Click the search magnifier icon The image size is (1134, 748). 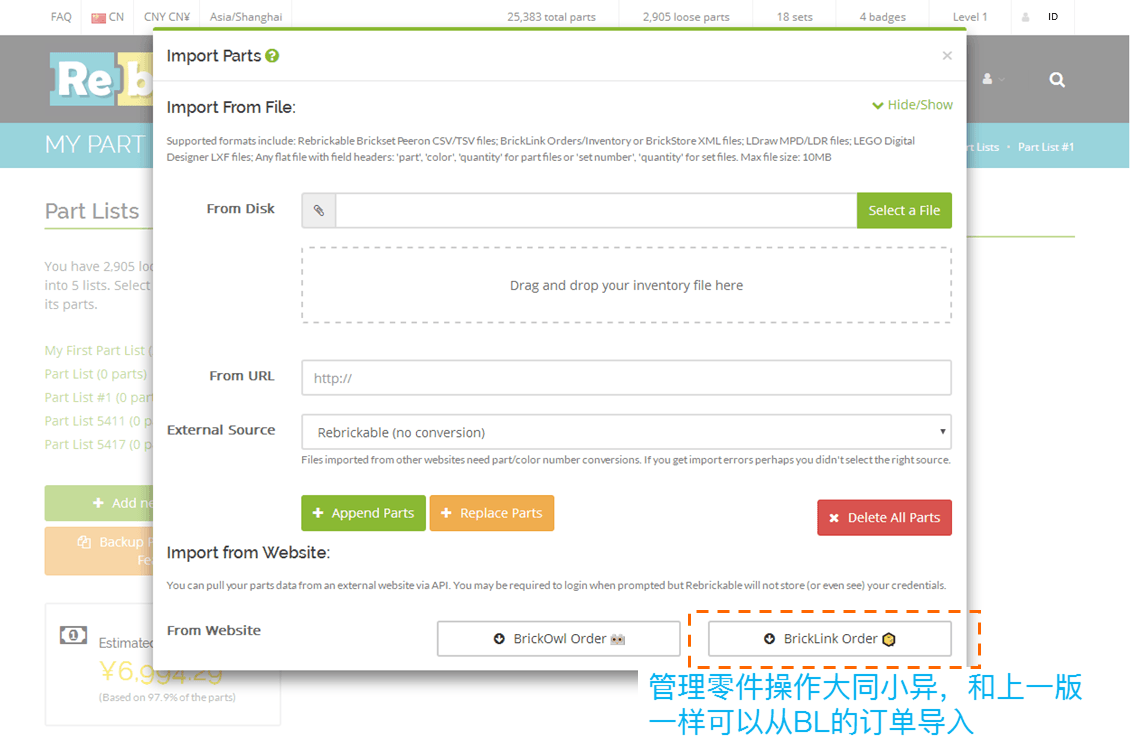coord(1057,80)
